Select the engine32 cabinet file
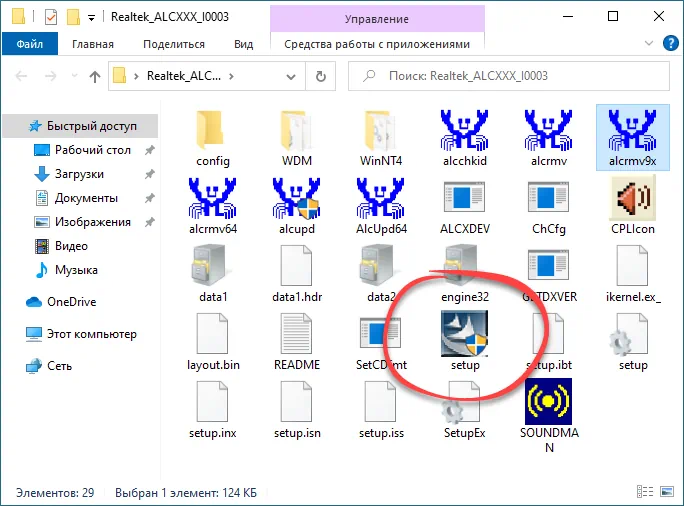The width and height of the screenshot is (684, 506). [465, 274]
